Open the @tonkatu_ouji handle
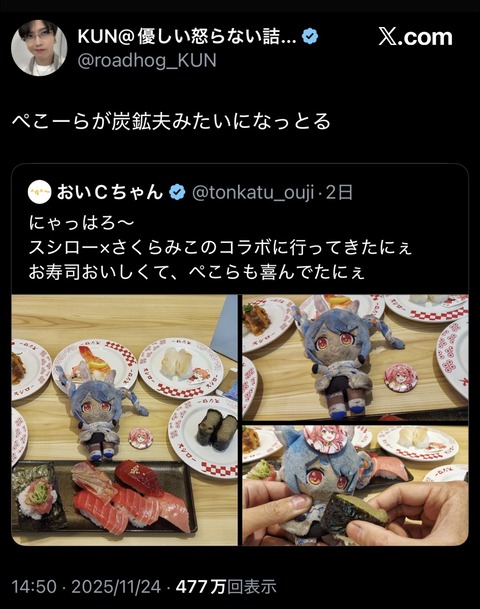Screen dimensions: 480x609 (253, 193)
